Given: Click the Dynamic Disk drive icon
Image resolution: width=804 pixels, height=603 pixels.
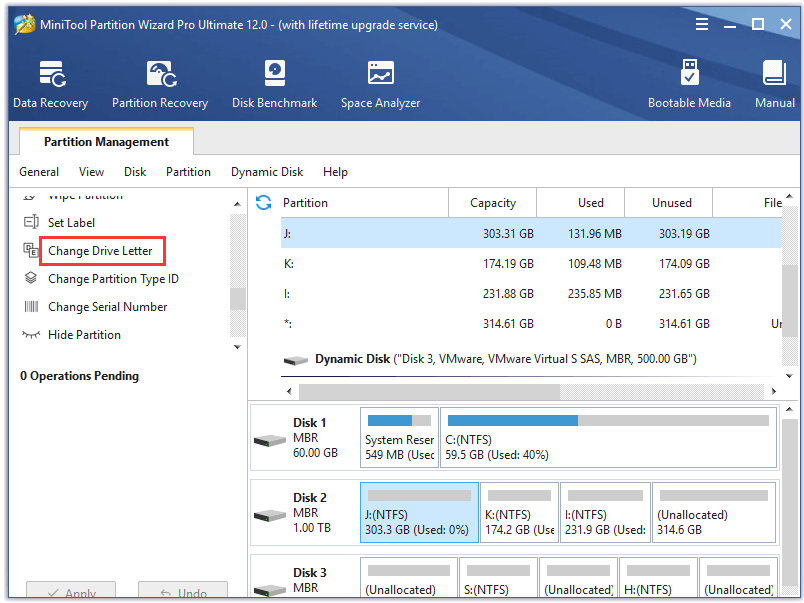Looking at the screenshot, I should pos(296,360).
